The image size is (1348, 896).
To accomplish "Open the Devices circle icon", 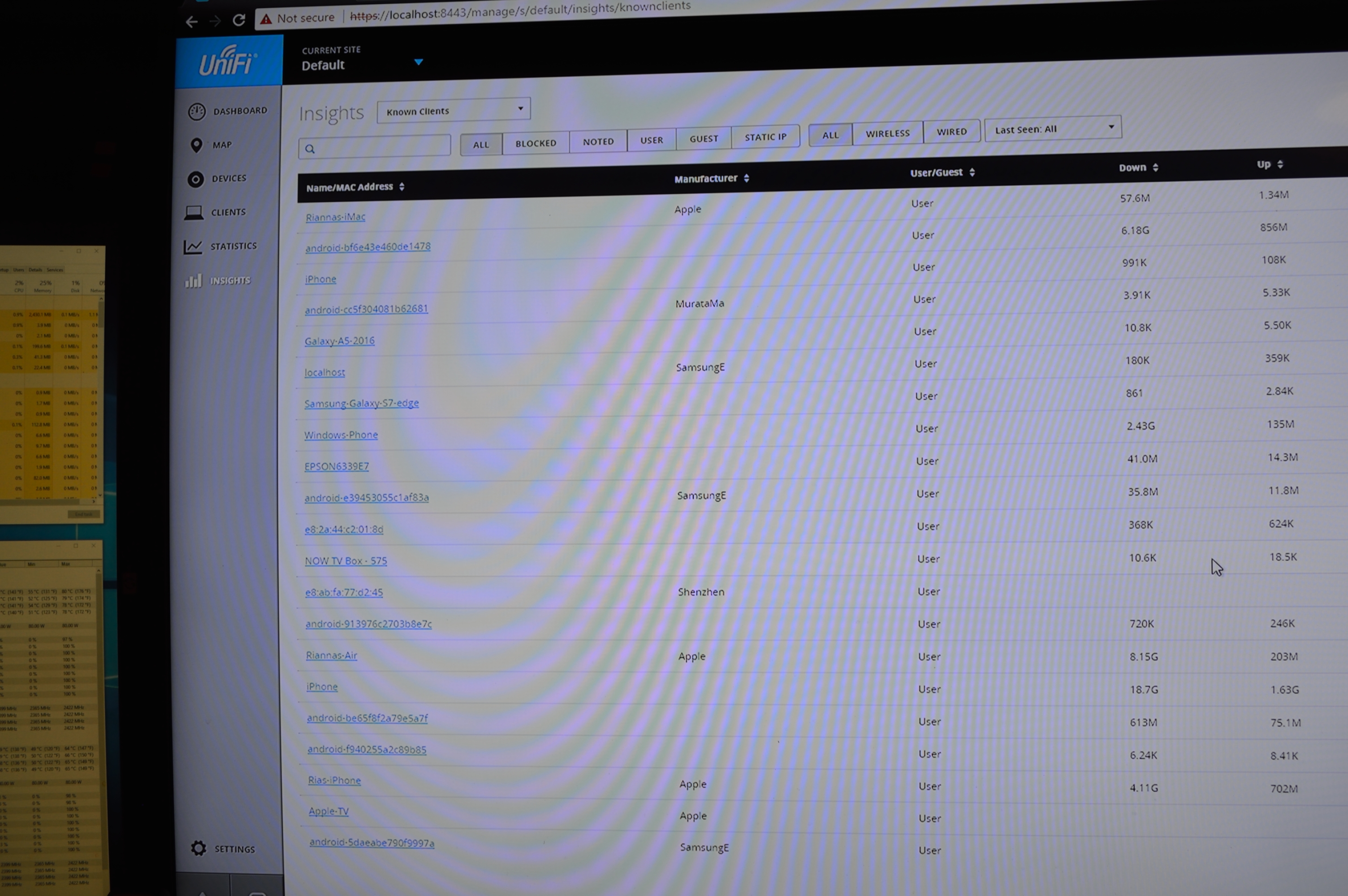I will [195, 180].
